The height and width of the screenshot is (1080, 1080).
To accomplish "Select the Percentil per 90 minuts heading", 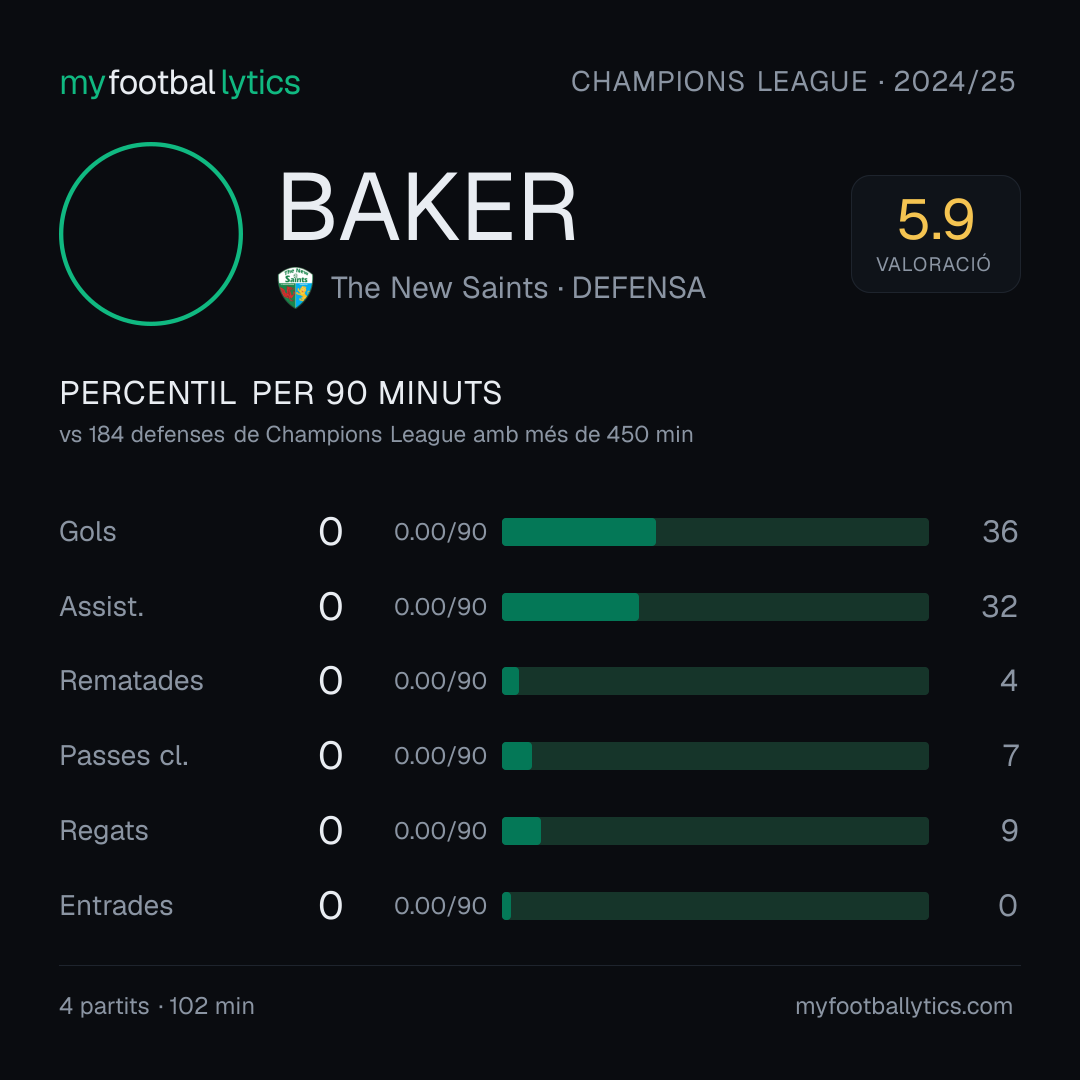I will pyautogui.click(x=281, y=393).
